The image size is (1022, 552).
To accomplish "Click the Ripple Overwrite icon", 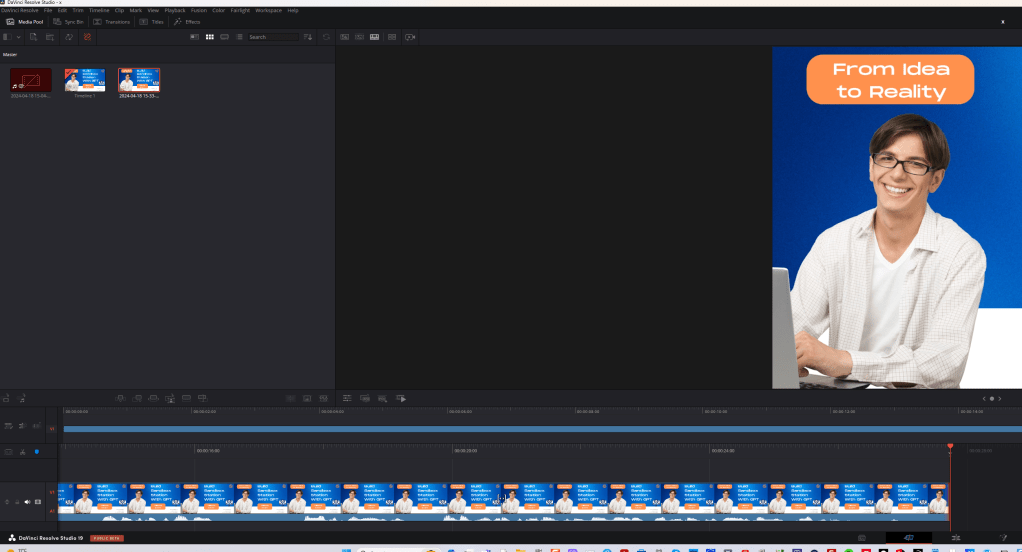I will 153,398.
